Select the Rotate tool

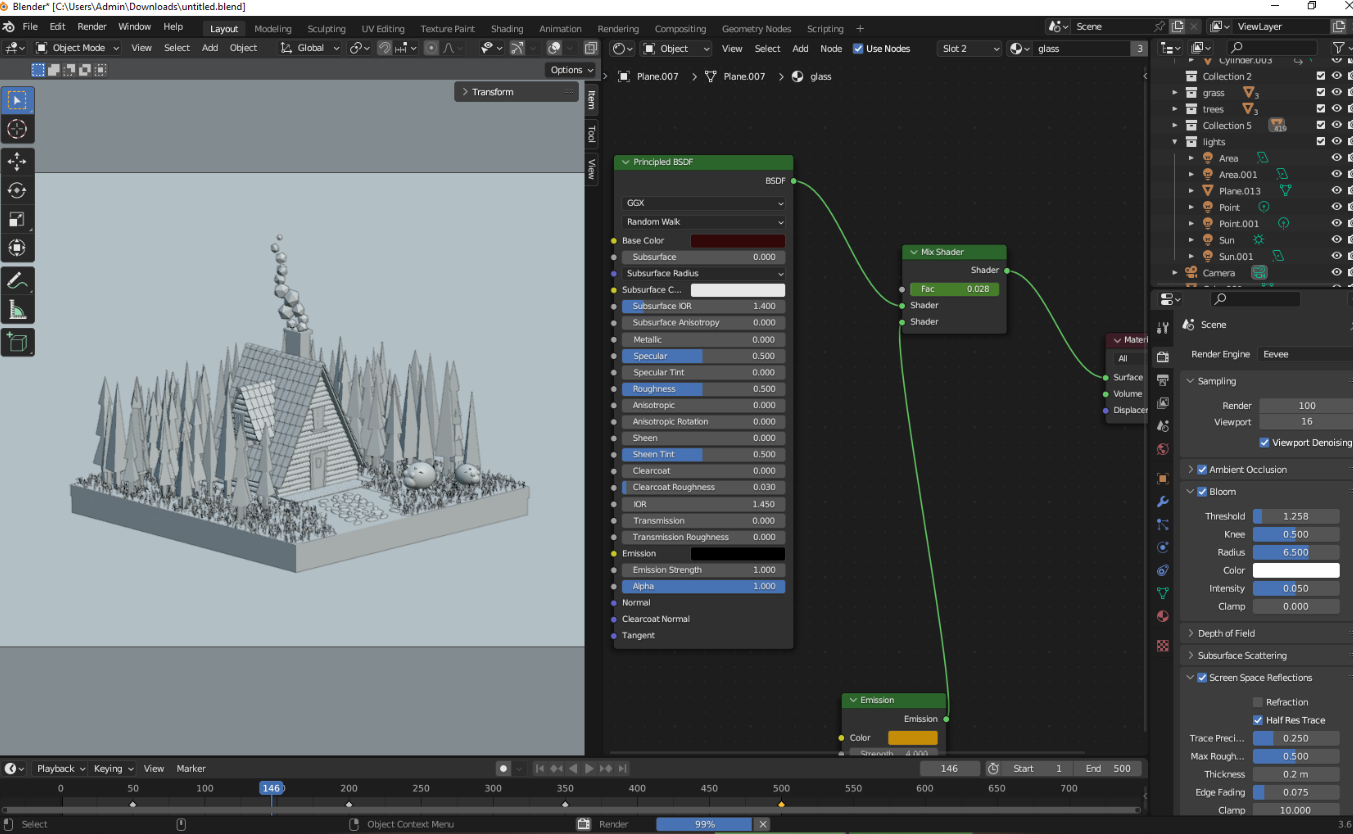[x=17, y=190]
